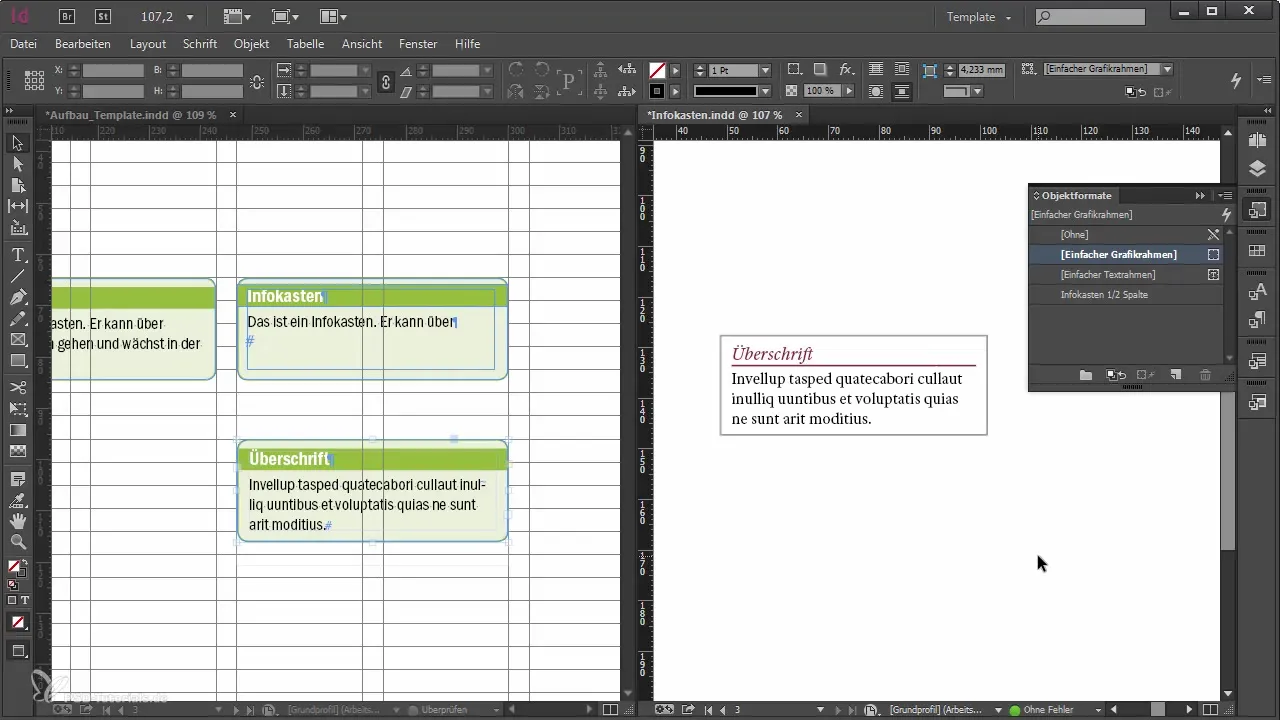Image resolution: width=1280 pixels, height=720 pixels.
Task: Click the stroke color swatch in control bar
Action: pos(657,91)
